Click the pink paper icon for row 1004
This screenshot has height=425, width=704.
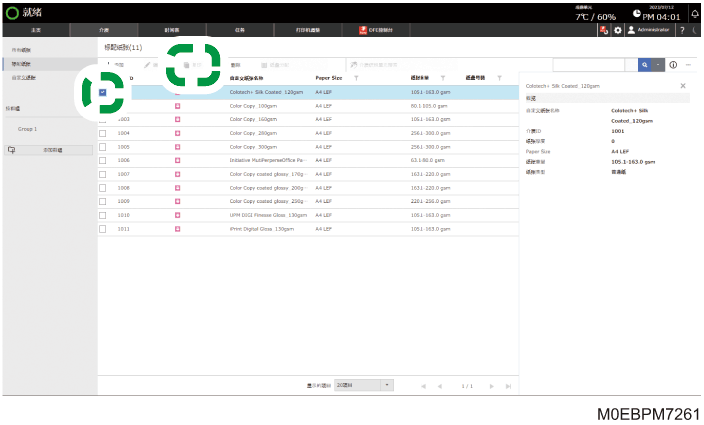(177, 133)
